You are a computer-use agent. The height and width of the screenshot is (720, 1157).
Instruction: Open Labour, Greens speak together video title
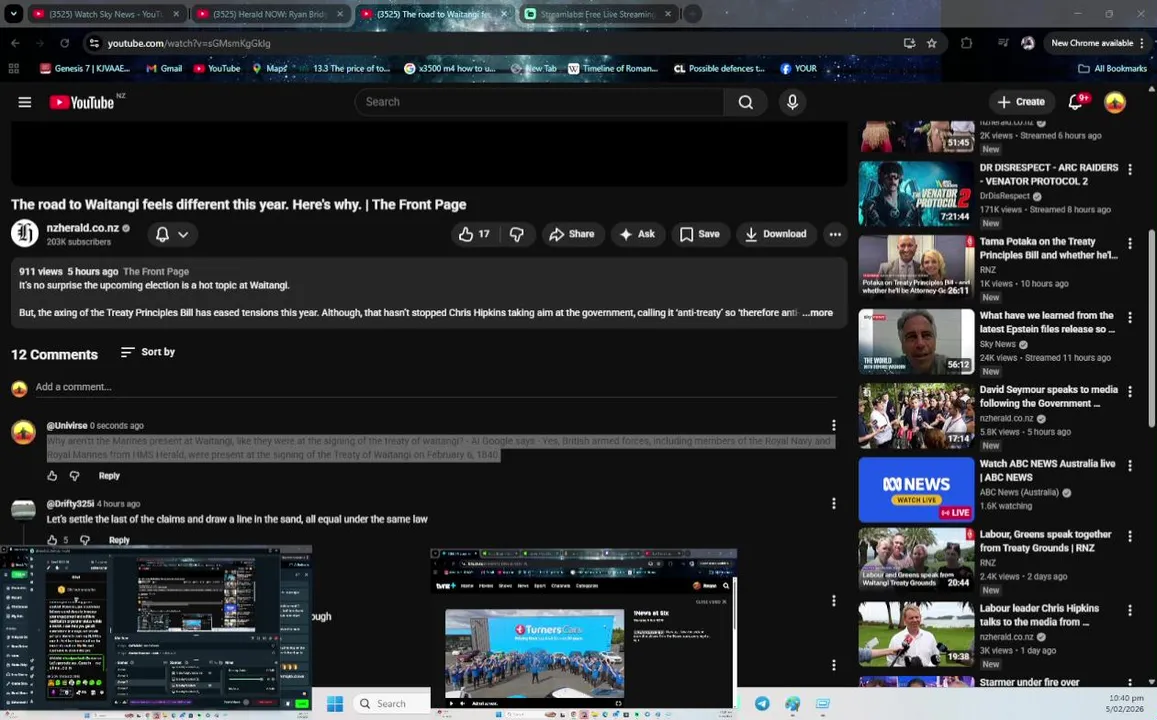[x=1045, y=541]
